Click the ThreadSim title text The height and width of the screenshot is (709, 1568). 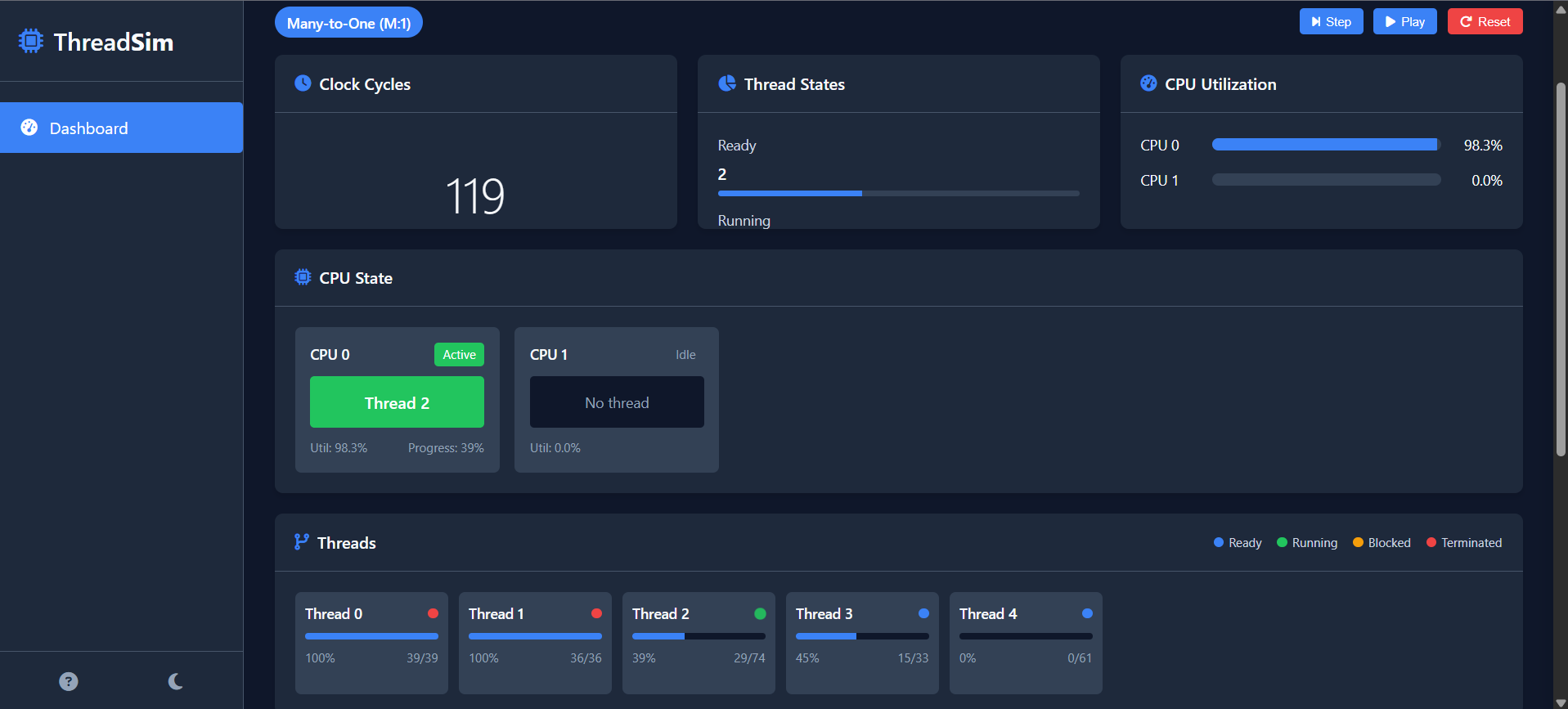coord(114,42)
